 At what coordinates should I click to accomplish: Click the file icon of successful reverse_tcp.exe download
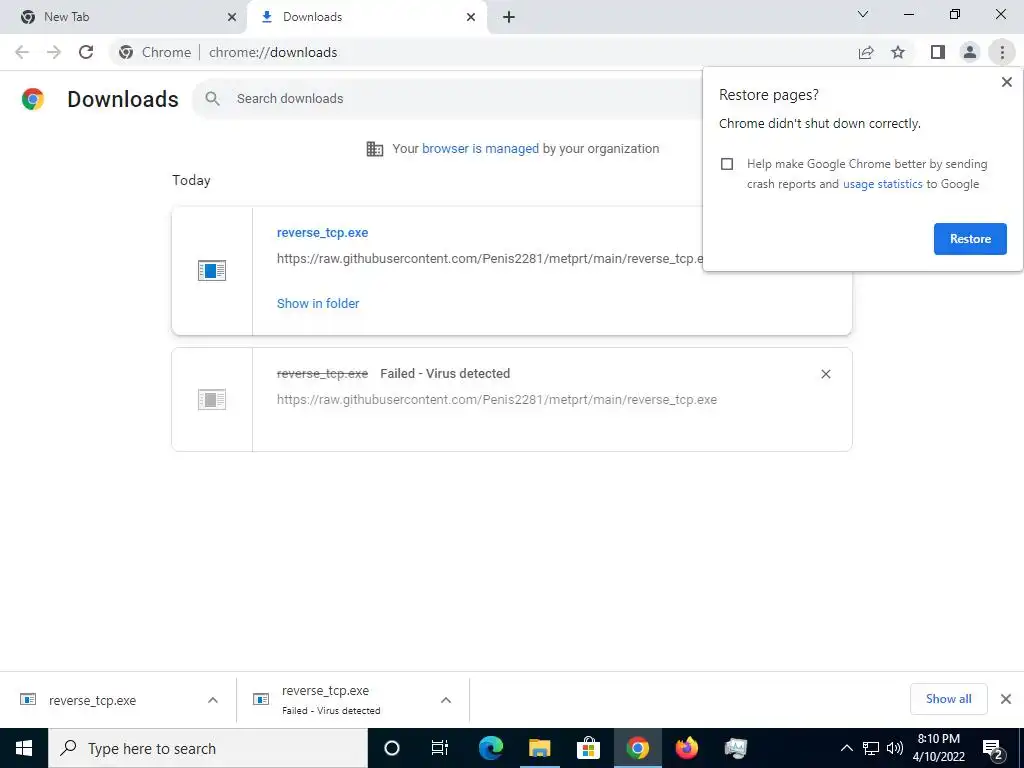click(x=212, y=270)
